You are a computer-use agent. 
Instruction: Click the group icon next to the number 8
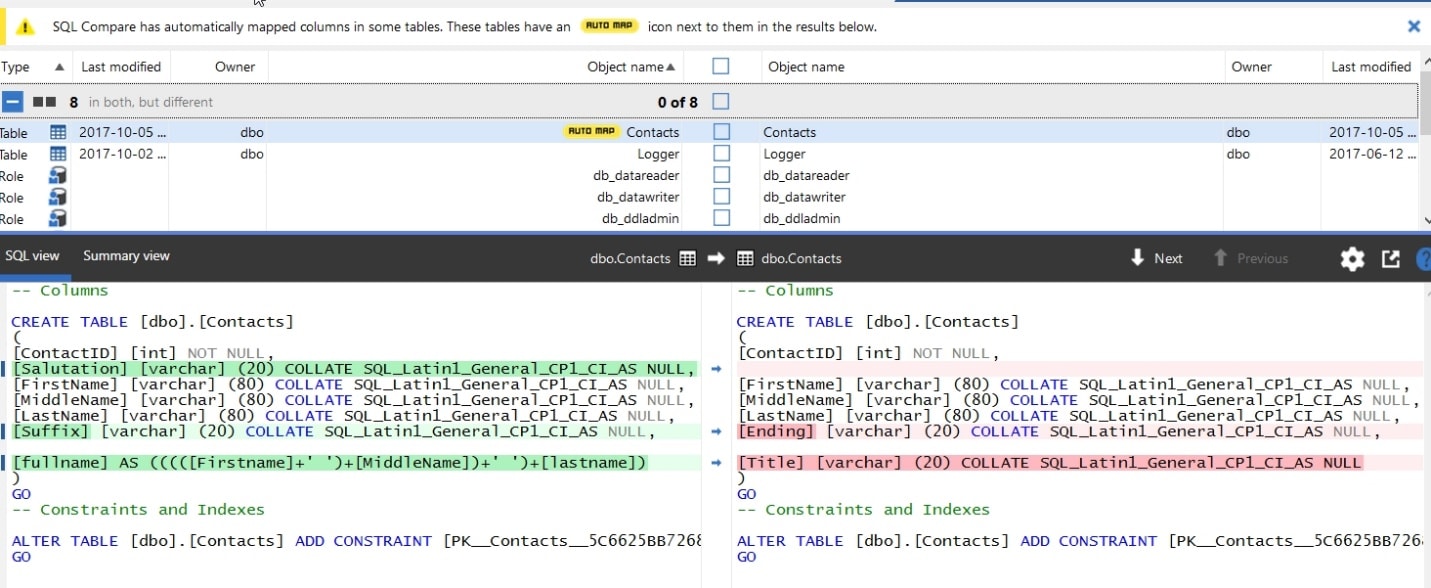(44, 101)
